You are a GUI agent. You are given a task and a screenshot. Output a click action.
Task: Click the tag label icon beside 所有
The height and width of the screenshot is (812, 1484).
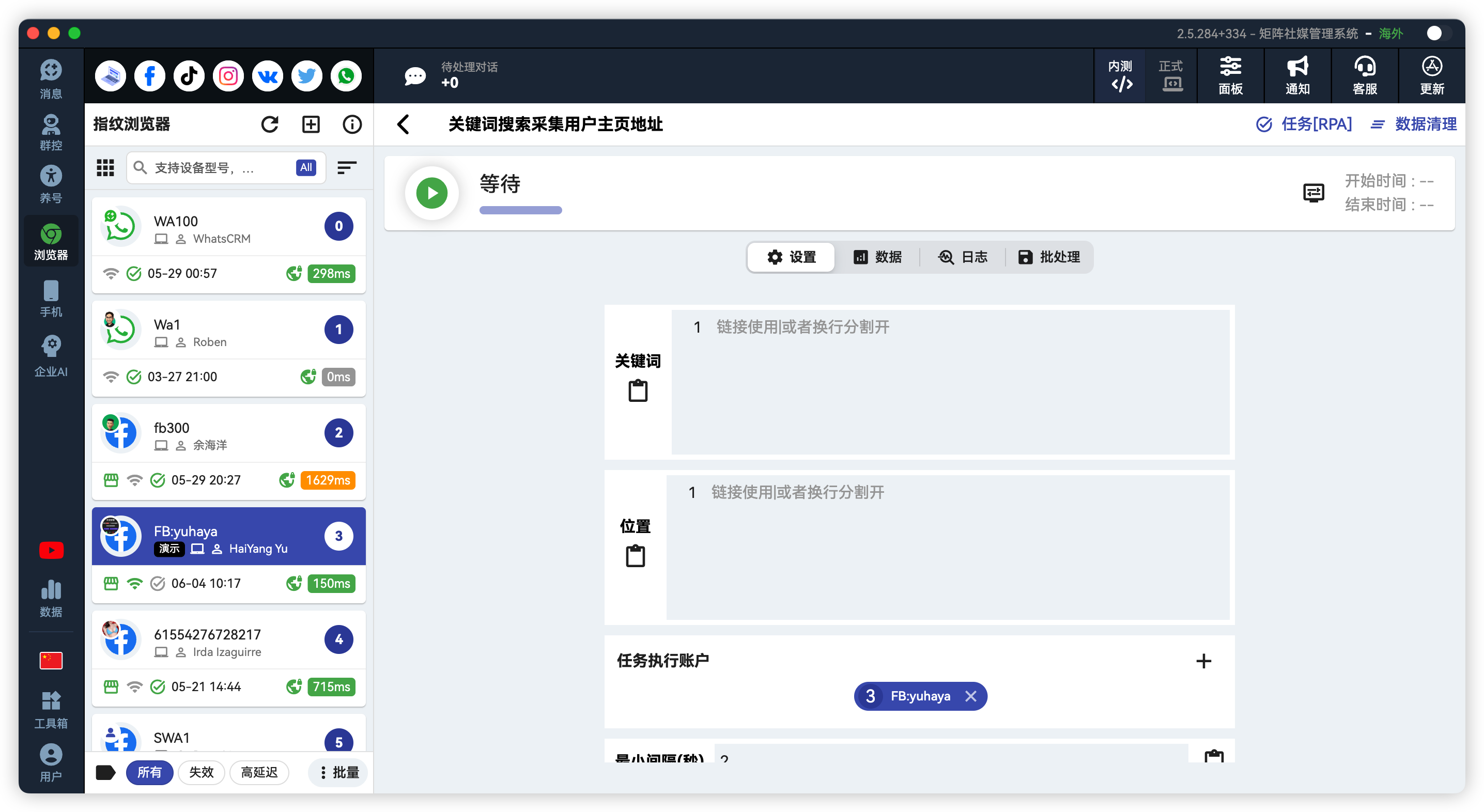pyautogui.click(x=105, y=772)
